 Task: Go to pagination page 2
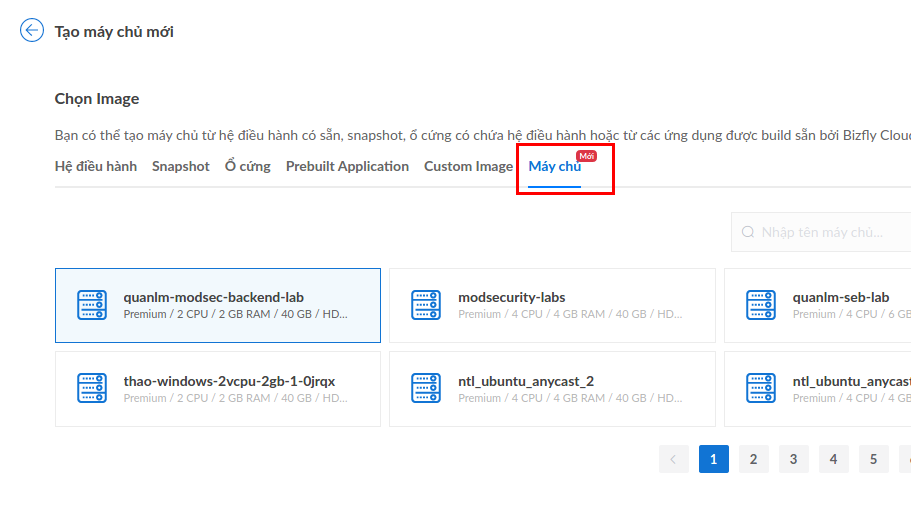click(754, 459)
